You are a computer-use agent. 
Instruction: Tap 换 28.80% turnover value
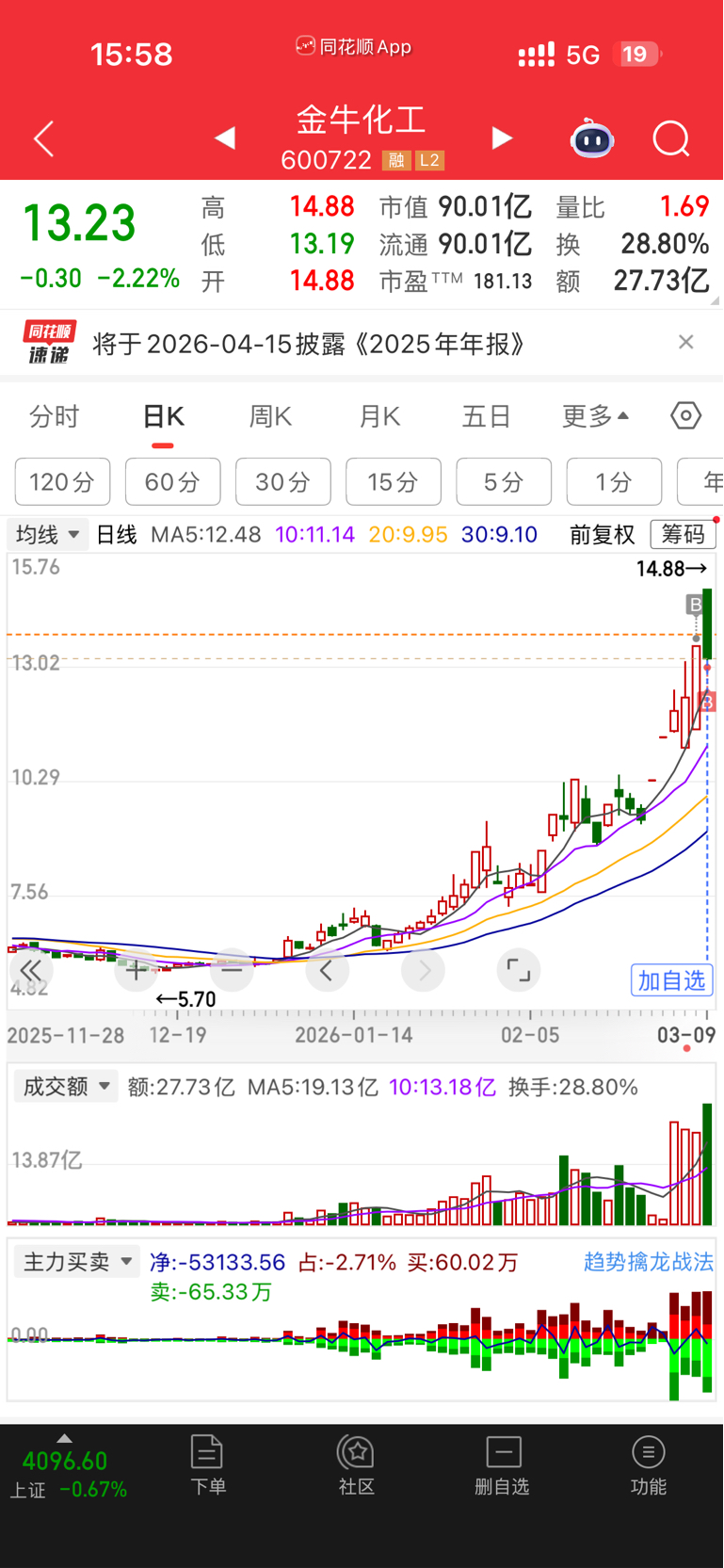pyautogui.click(x=633, y=244)
